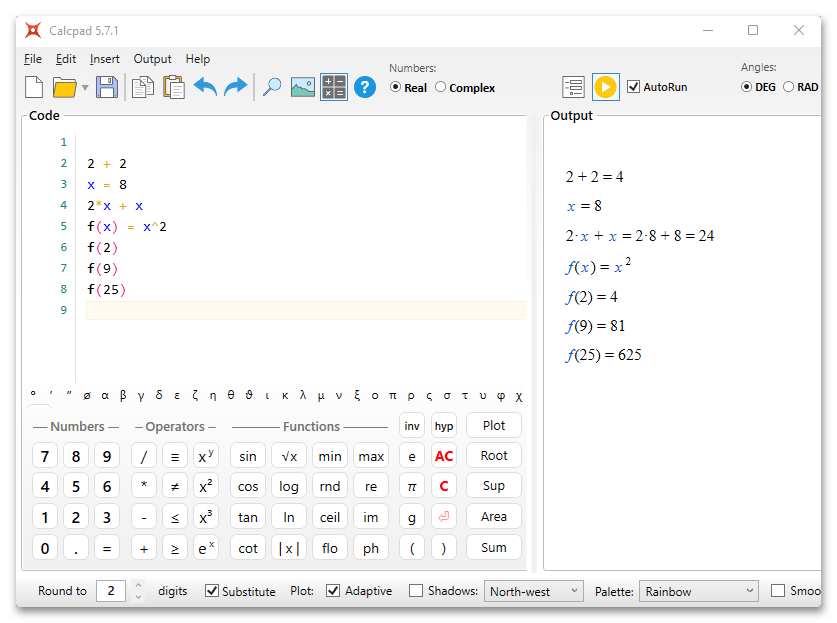The width and height of the screenshot is (837, 623).
Task: Click the Redo arrow icon
Action: pos(236,87)
